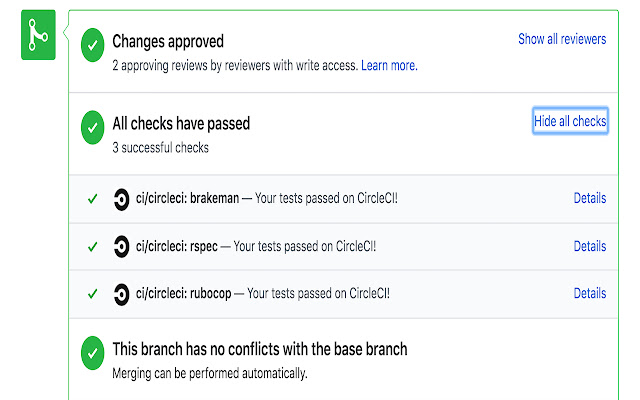This screenshot has height=400, width=640.
Task: Open Details for the rubocop check
Action: click(x=589, y=293)
